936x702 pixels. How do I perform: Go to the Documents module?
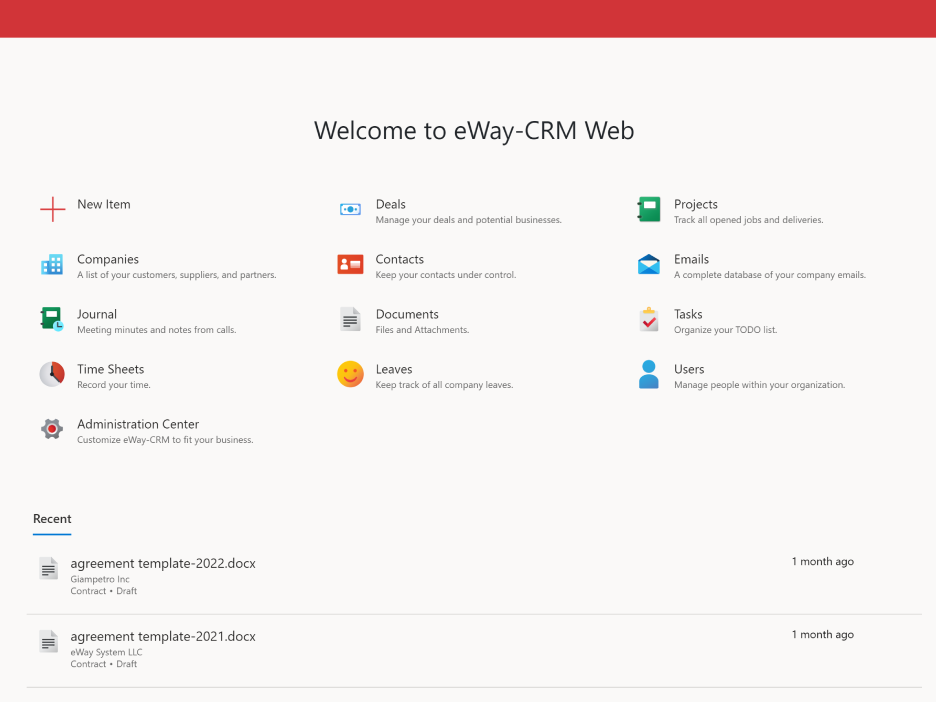(407, 314)
